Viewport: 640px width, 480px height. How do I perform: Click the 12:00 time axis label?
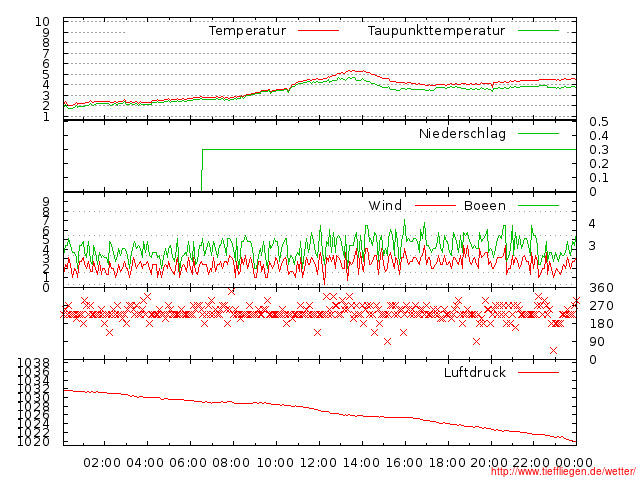pyautogui.click(x=318, y=463)
